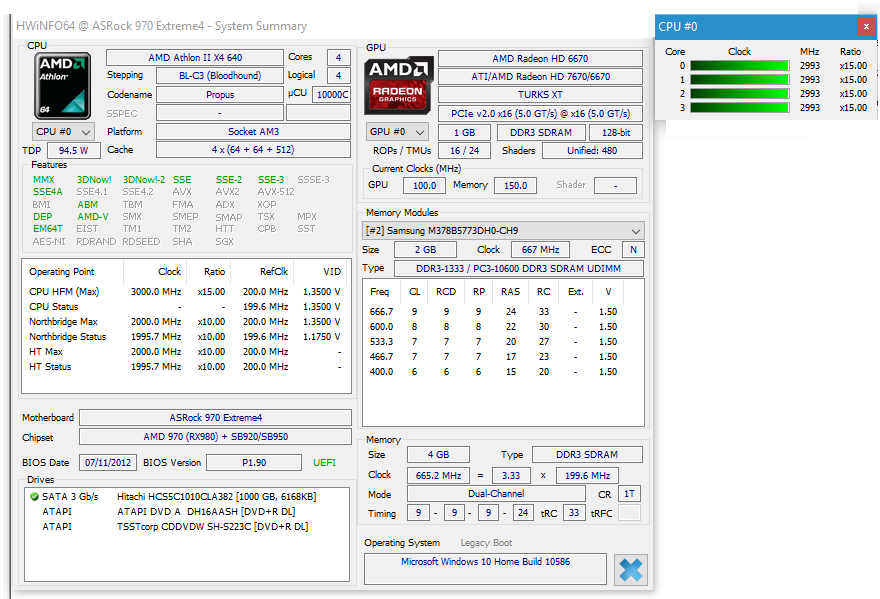Click the DDR3-1333 / PC3-10600 type field
The width and height of the screenshot is (880, 599).
519,269
